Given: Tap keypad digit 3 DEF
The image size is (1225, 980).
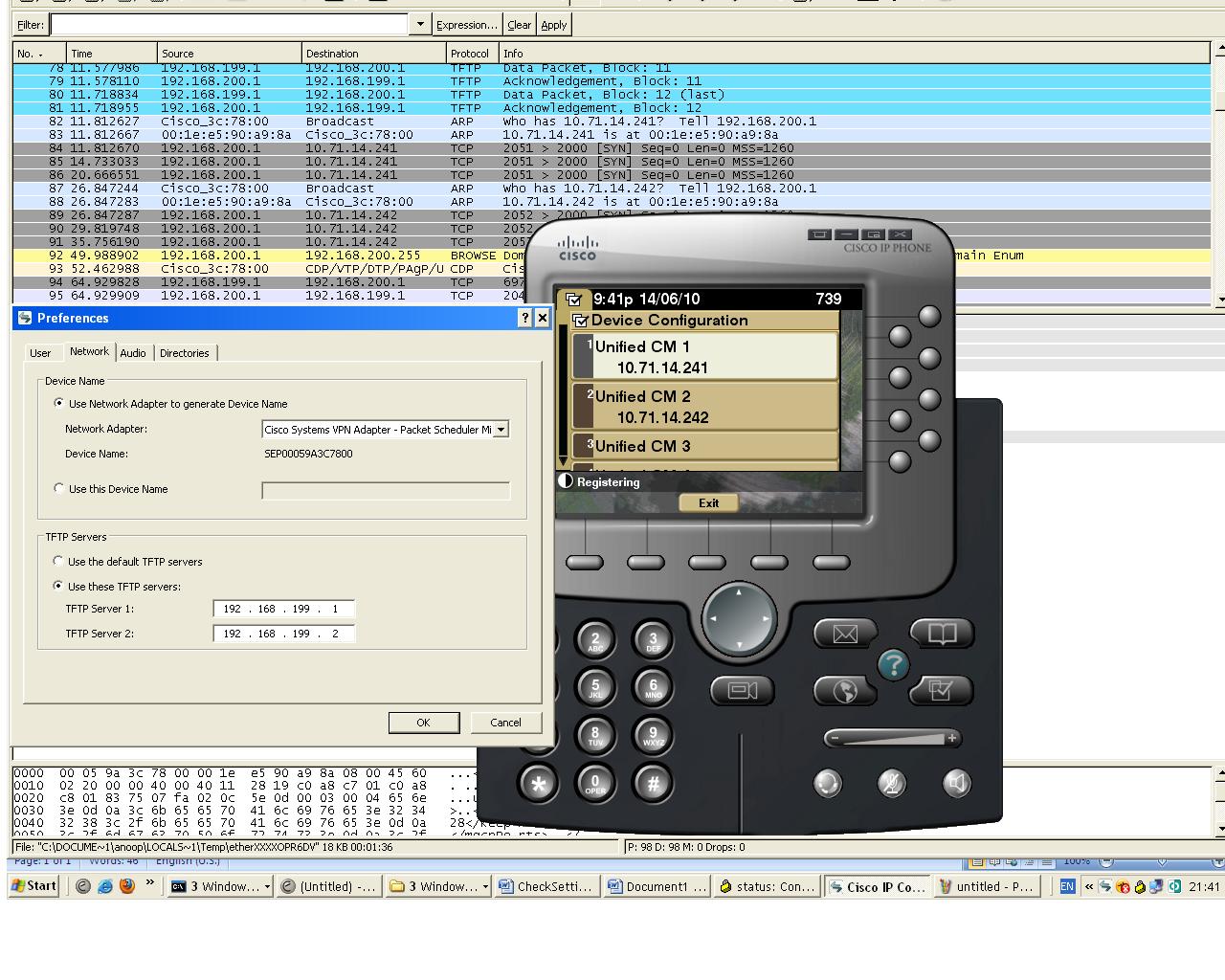Looking at the screenshot, I should [x=653, y=639].
